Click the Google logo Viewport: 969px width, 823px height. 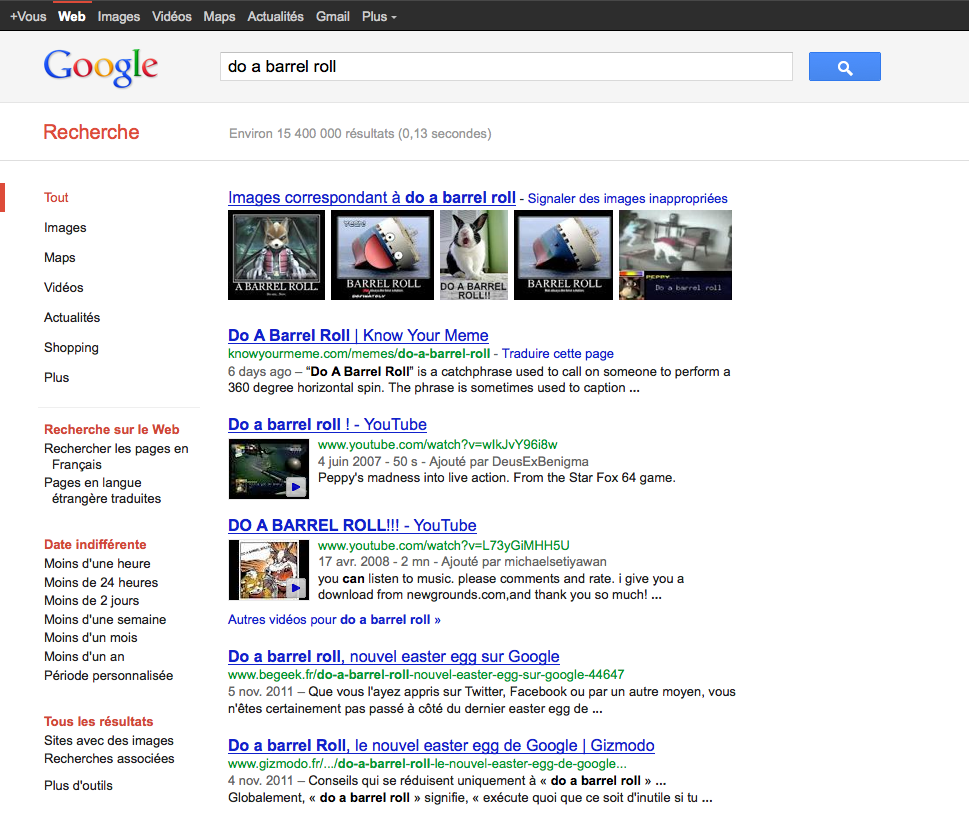101,67
